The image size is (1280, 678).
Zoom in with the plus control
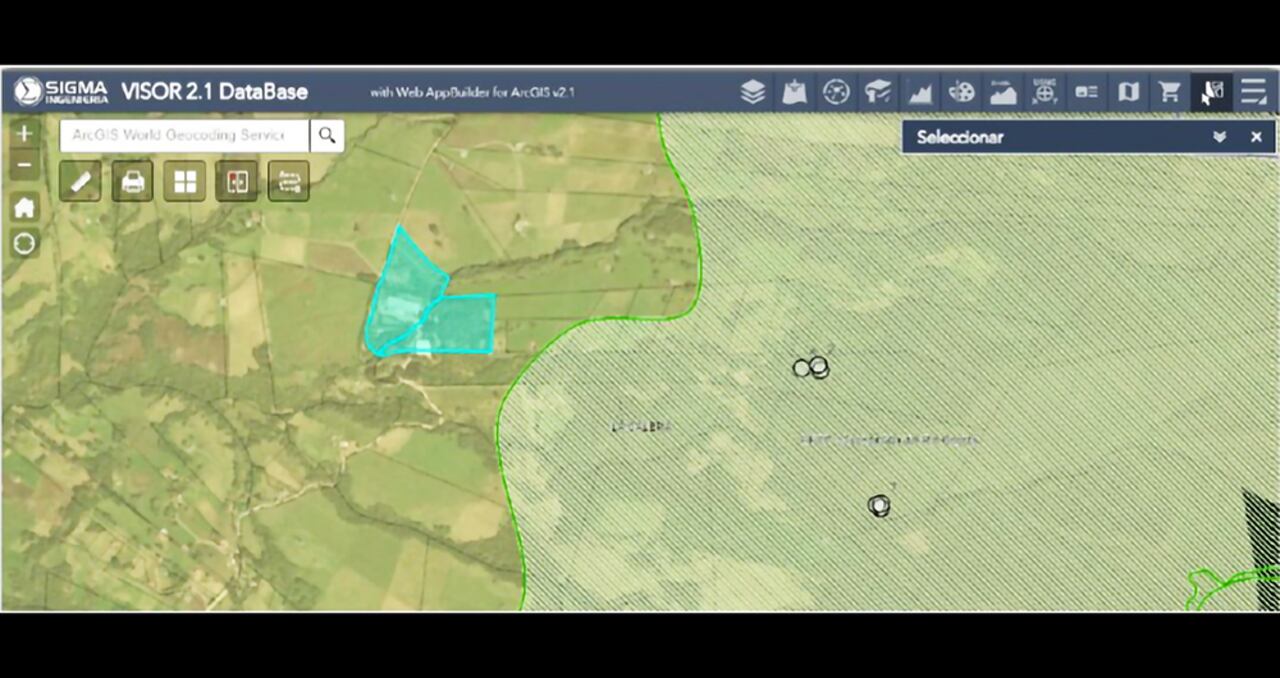pyautogui.click(x=24, y=132)
